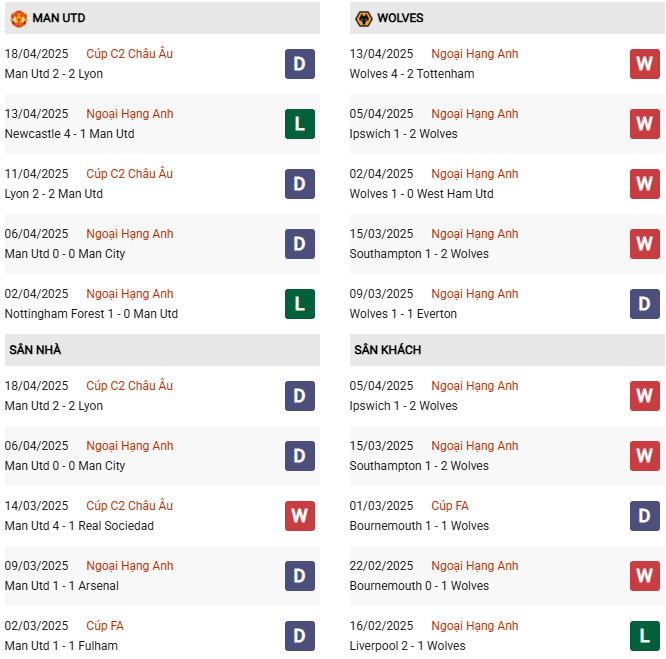
Task: Click the Man Utd club crest
Action: pyautogui.click(x=18, y=18)
